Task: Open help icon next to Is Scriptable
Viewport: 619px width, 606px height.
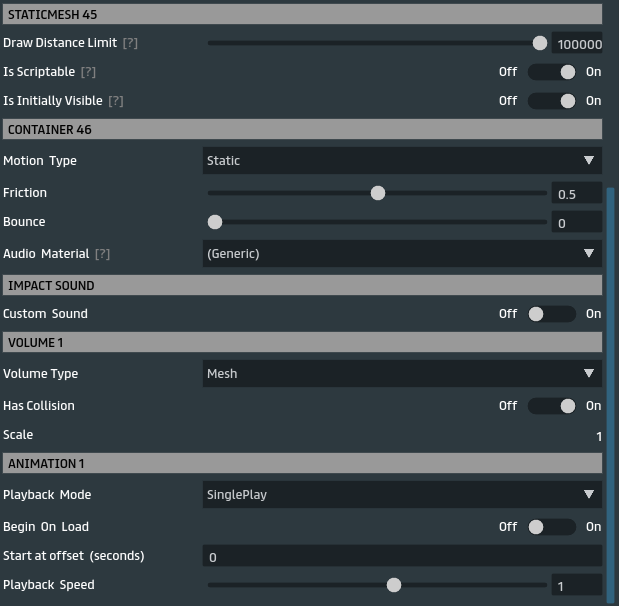Action: pos(88,72)
